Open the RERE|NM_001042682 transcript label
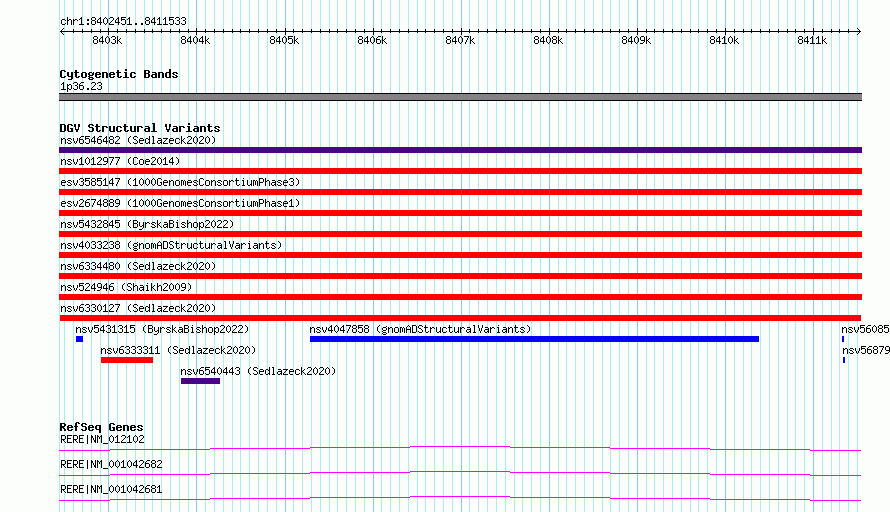The height and width of the screenshot is (512, 890). (111, 464)
